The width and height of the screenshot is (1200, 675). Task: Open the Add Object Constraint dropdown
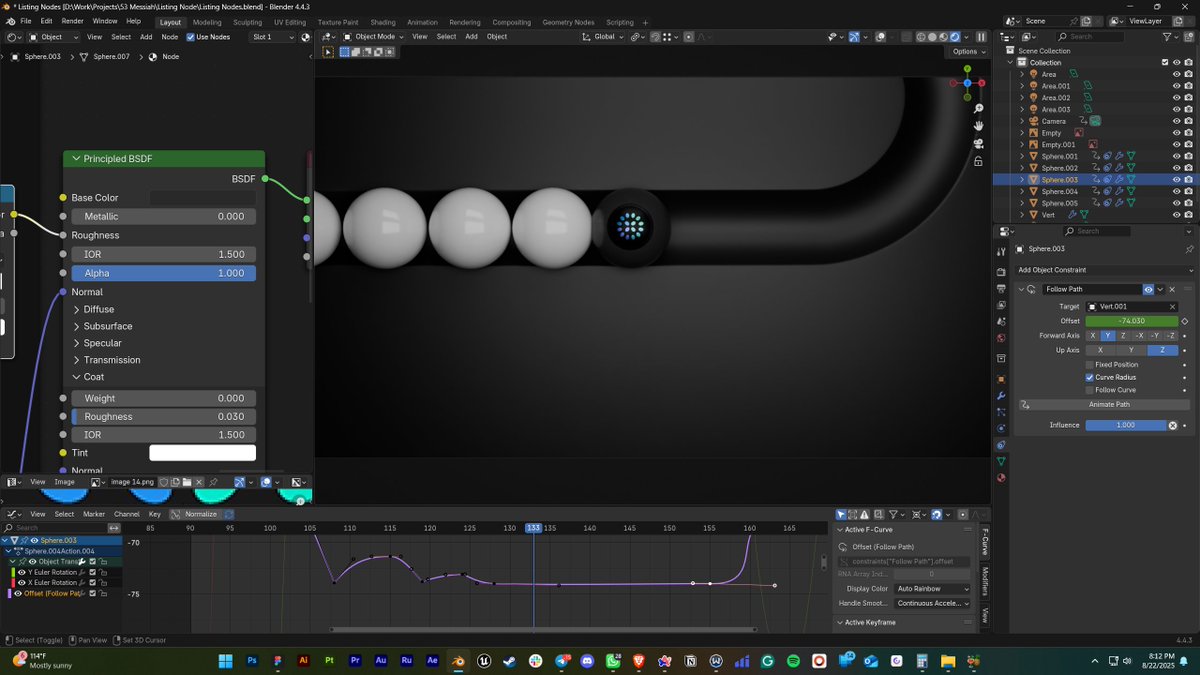[1104, 270]
